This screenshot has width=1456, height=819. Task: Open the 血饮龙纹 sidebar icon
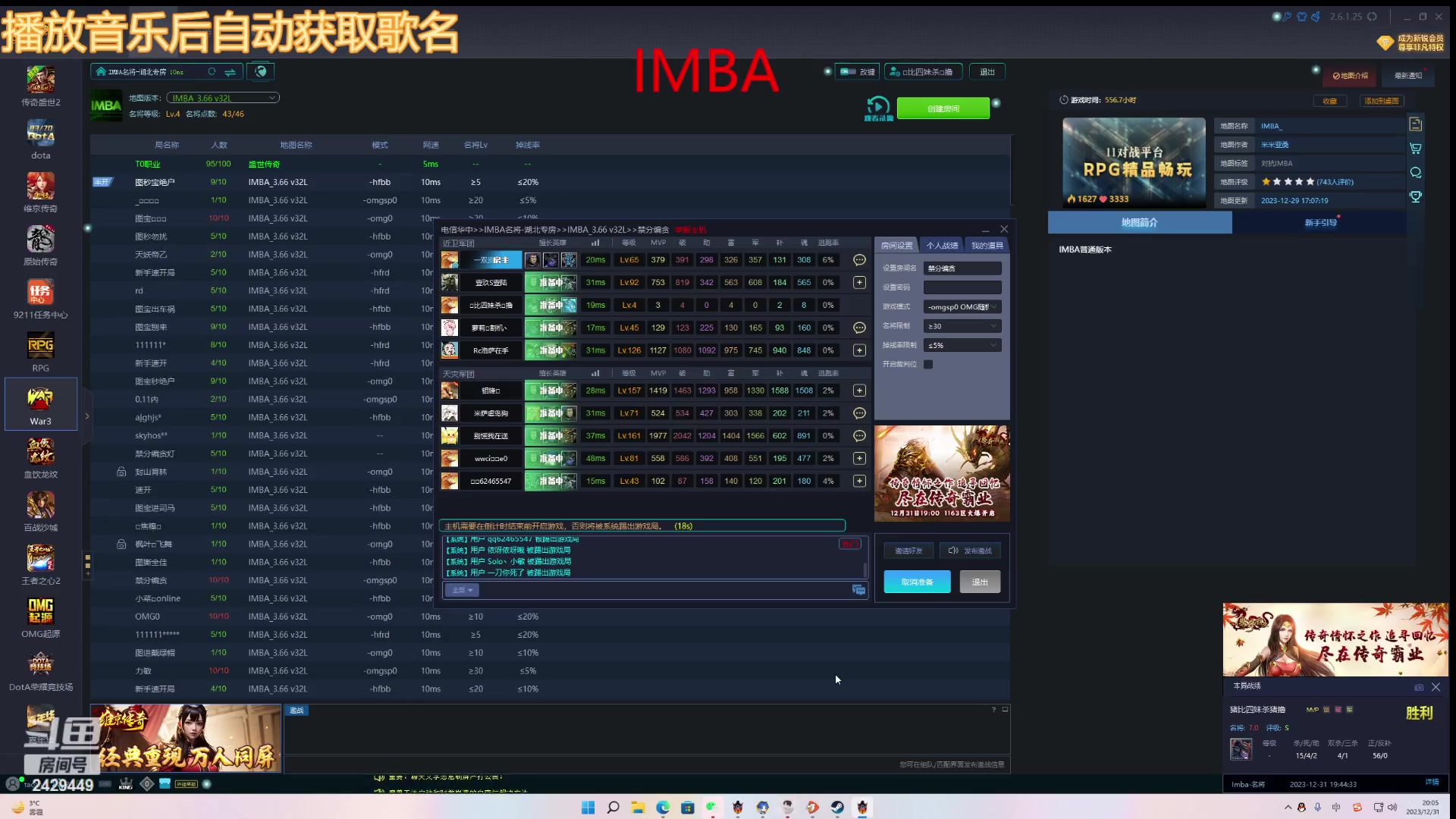(41, 458)
